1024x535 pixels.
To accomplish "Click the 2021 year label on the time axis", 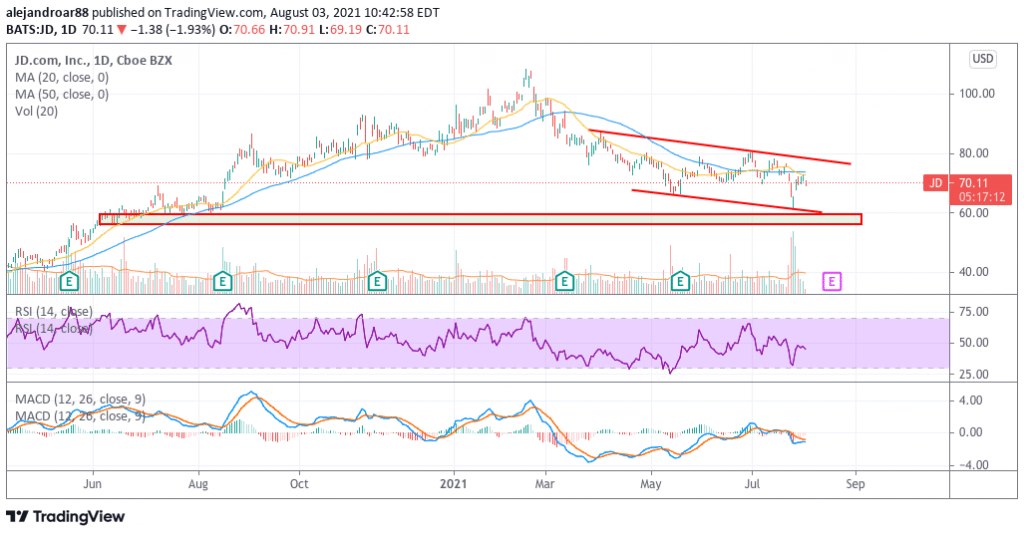I will coord(454,484).
